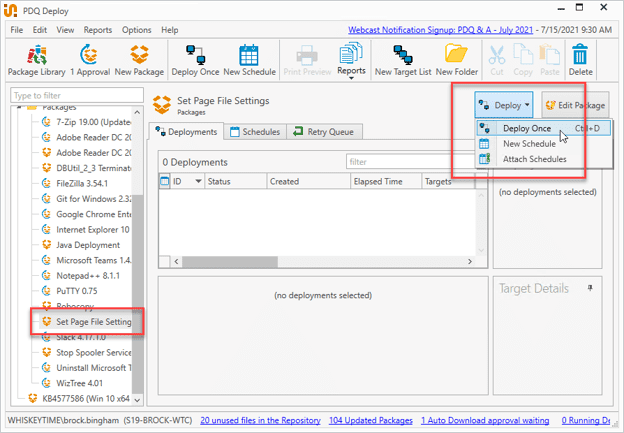Sort by the Elapsed Time column header
Image resolution: width=624 pixels, height=433 pixels.
(x=386, y=181)
